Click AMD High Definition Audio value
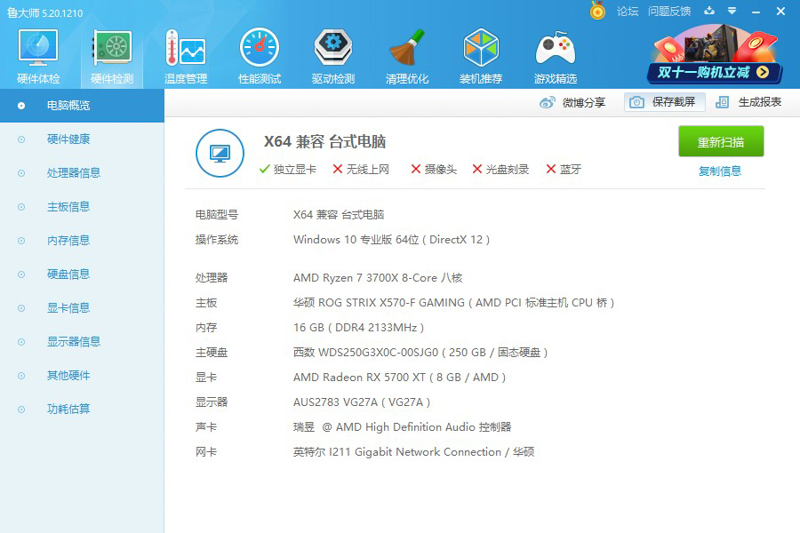 pyautogui.click(x=402, y=427)
